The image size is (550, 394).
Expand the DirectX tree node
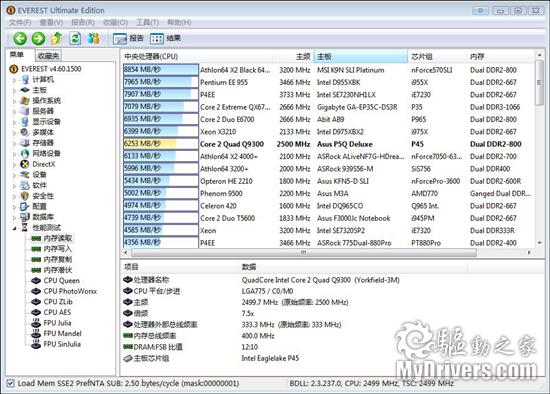coord(14,164)
